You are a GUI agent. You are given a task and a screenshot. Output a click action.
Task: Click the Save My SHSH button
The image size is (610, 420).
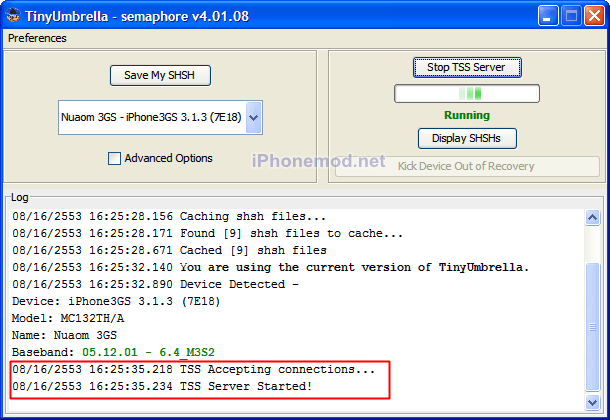[x=160, y=75]
